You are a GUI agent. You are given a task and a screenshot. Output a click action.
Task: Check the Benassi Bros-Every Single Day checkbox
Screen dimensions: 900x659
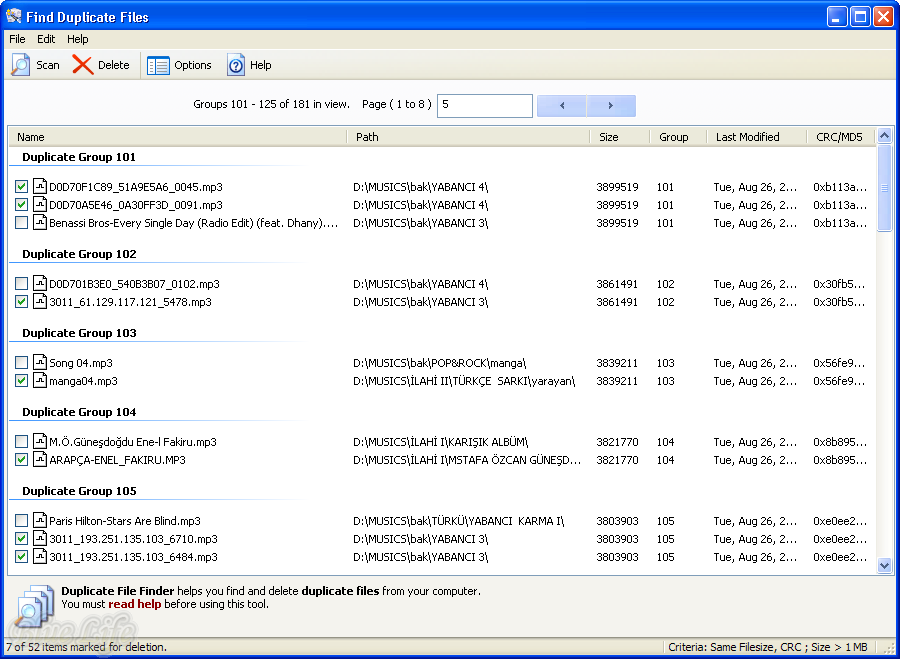click(x=22, y=223)
